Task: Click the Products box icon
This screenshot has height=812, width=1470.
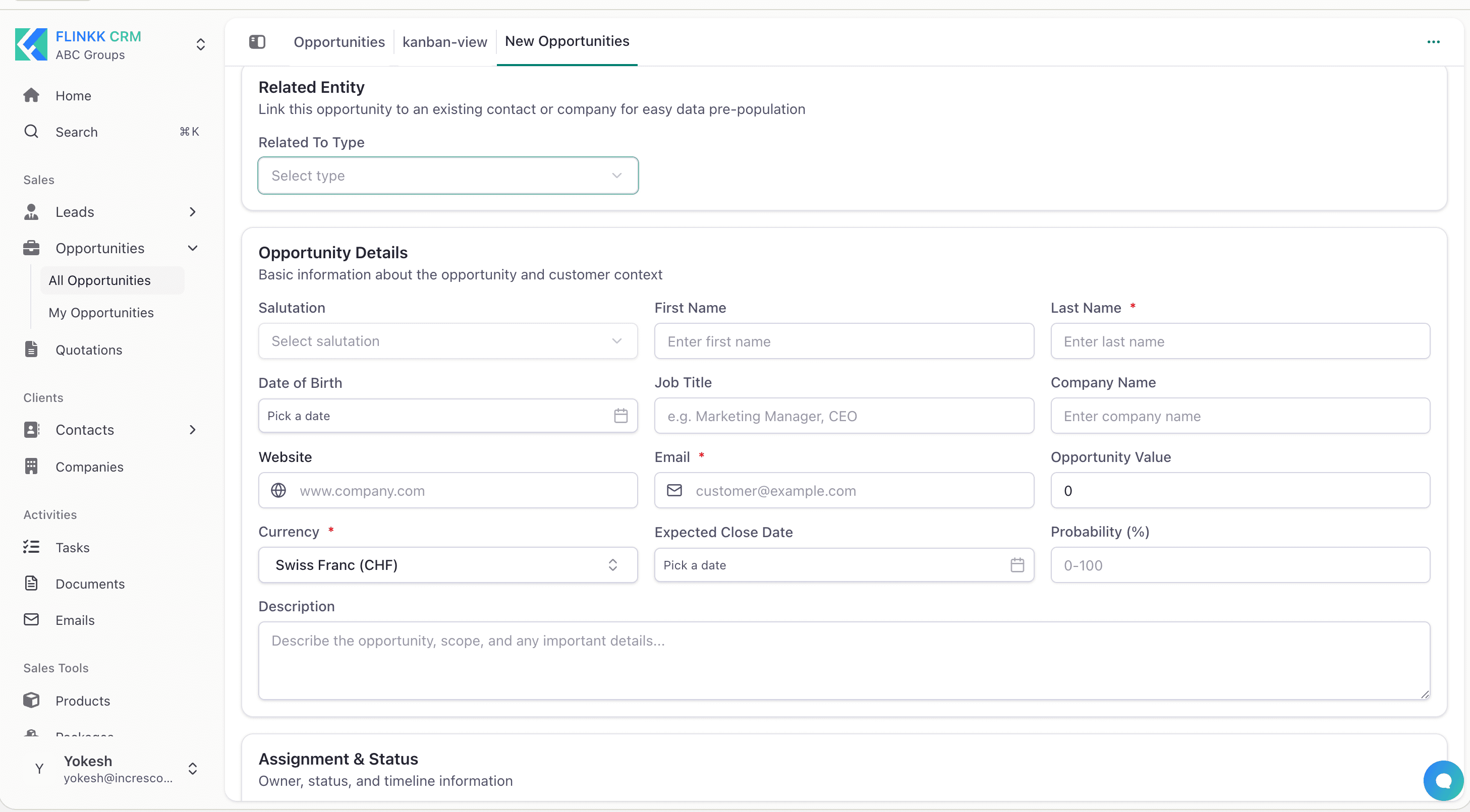Action: point(31,700)
